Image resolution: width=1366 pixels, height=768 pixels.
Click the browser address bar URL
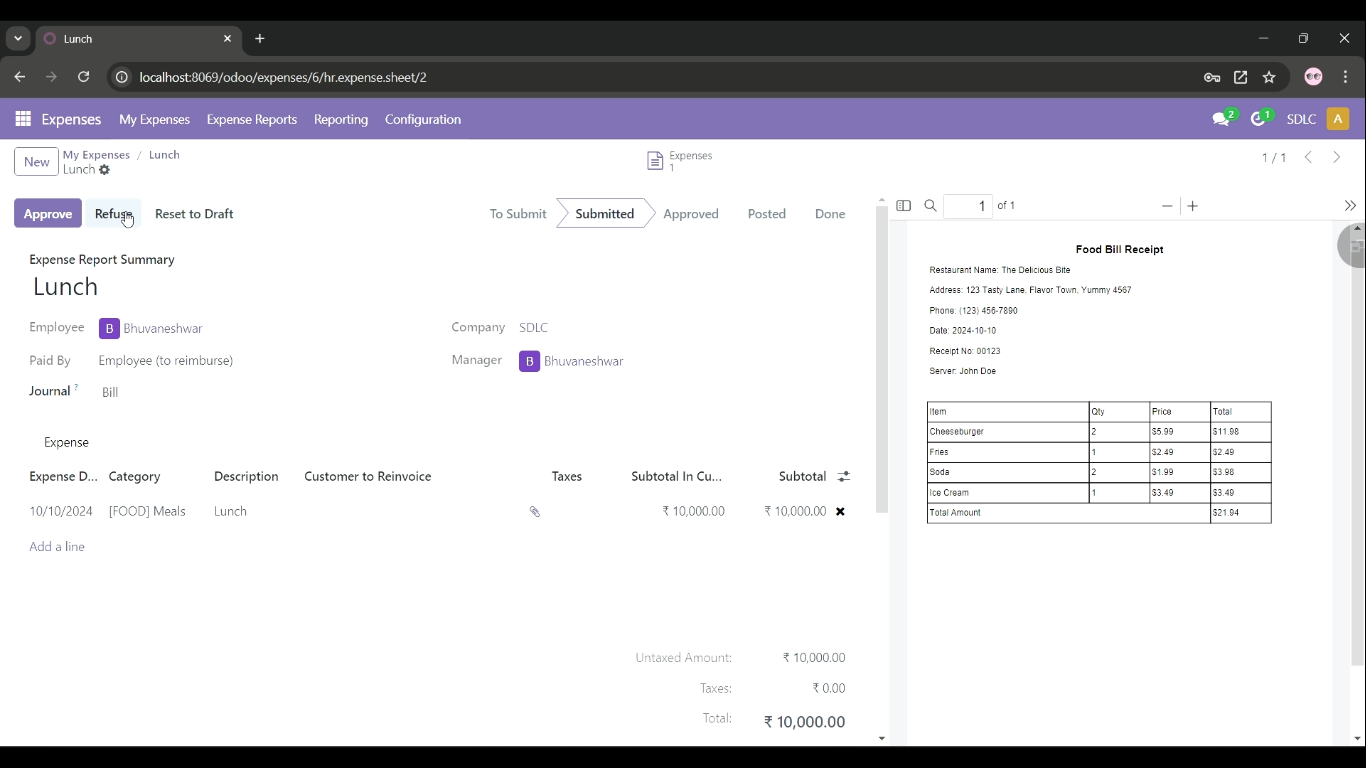(x=283, y=77)
